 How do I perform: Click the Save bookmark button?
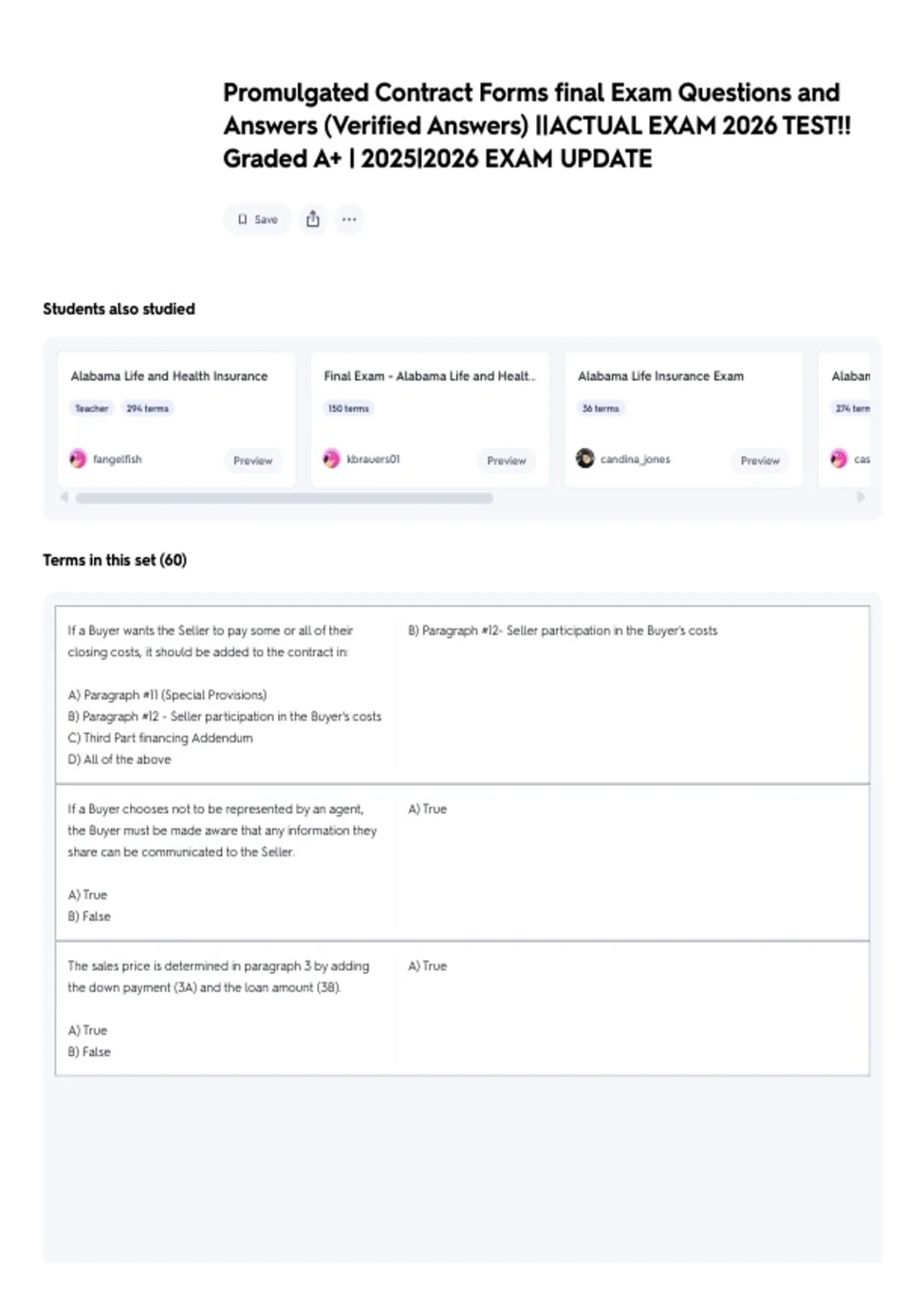[257, 219]
